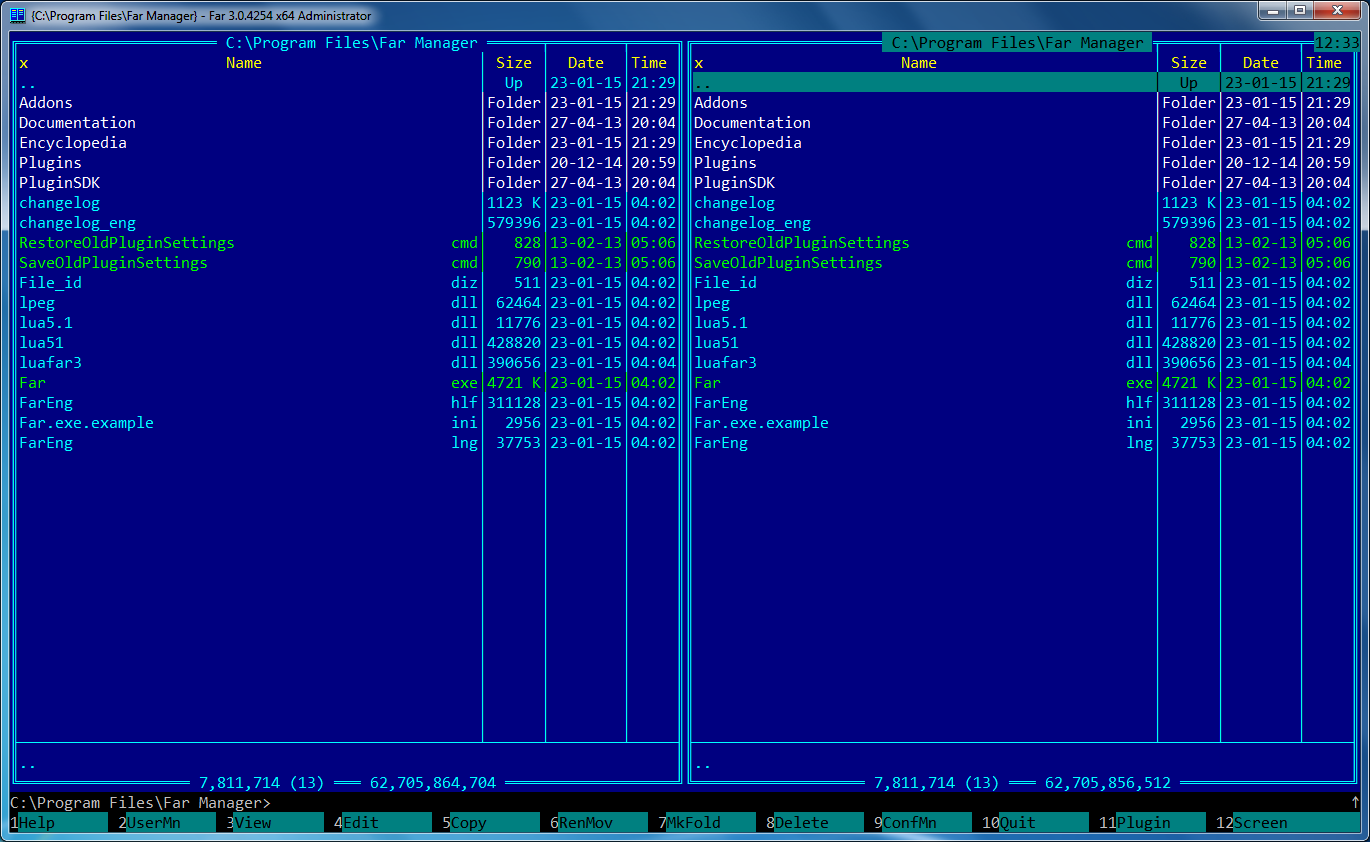The height and width of the screenshot is (842, 1370).
Task: Click the x sort indicator in right panel
Action: [x=699, y=63]
